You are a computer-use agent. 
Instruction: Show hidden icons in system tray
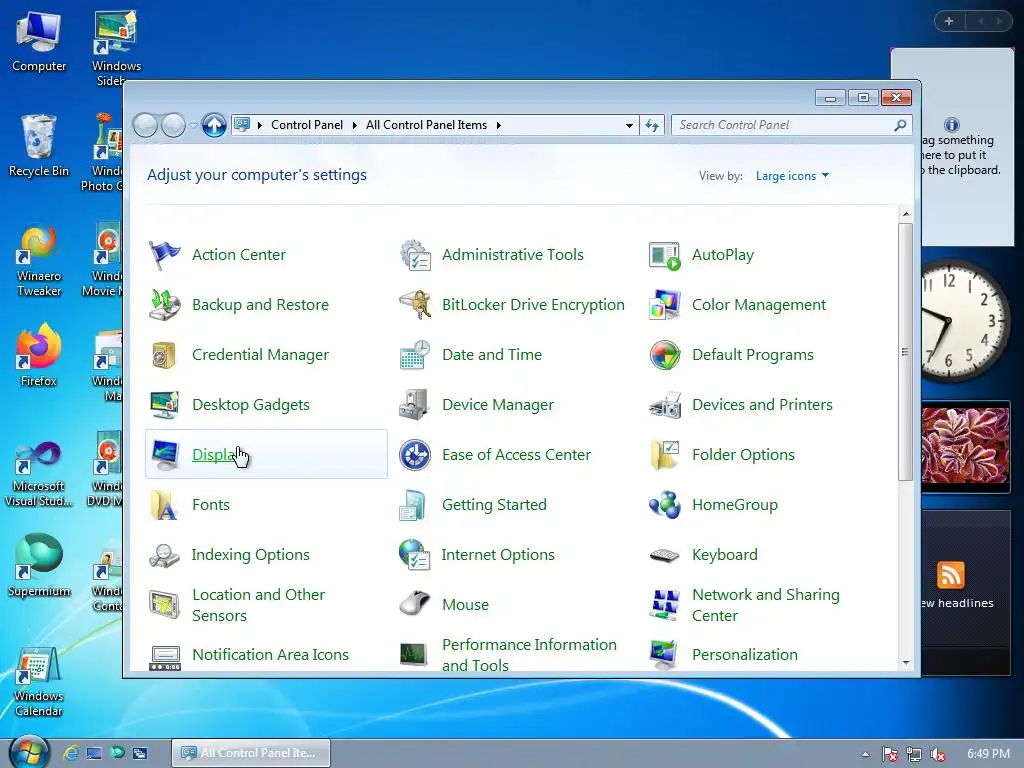point(866,754)
